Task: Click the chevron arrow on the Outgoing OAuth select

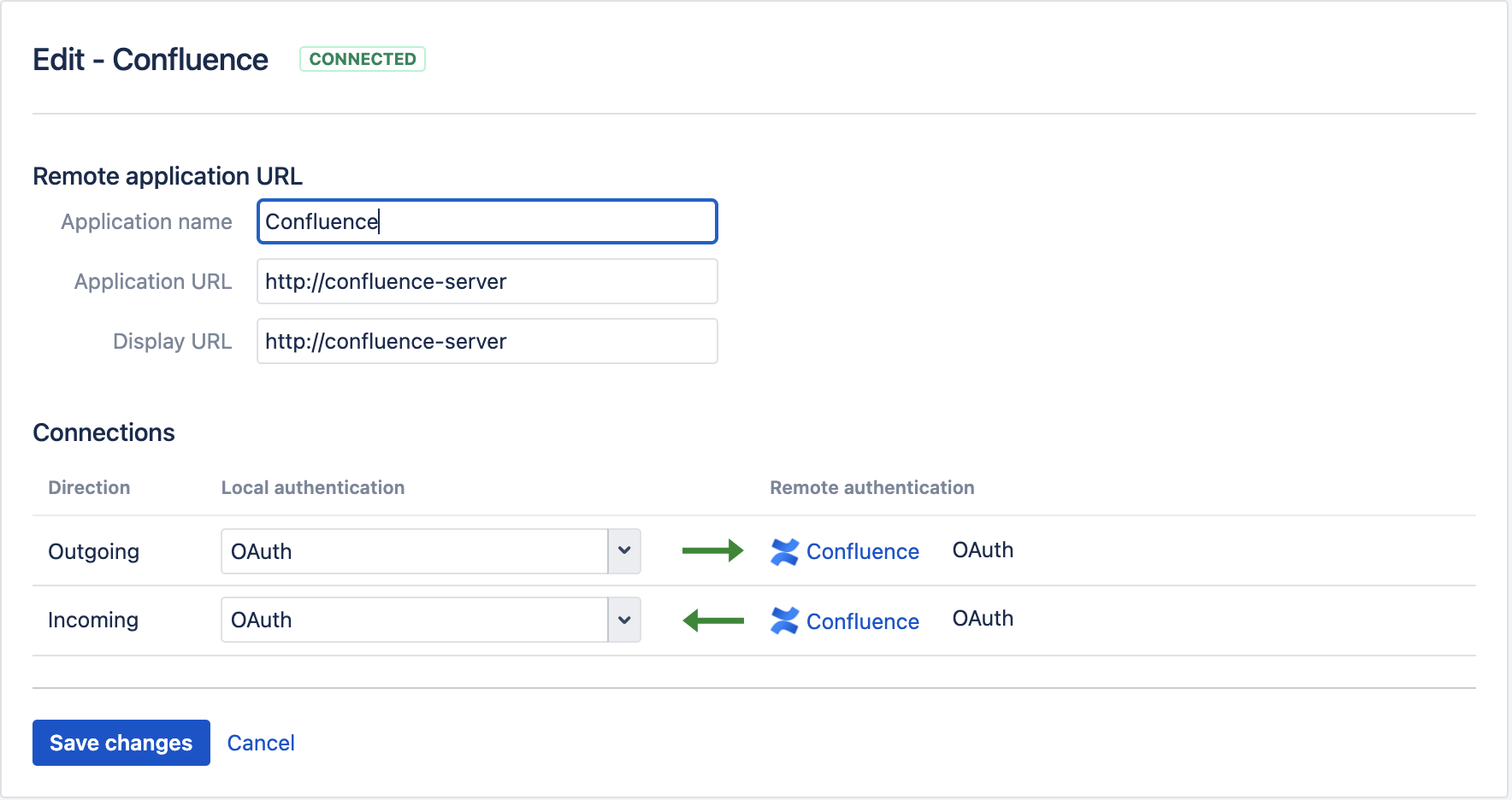Action: 624,551
